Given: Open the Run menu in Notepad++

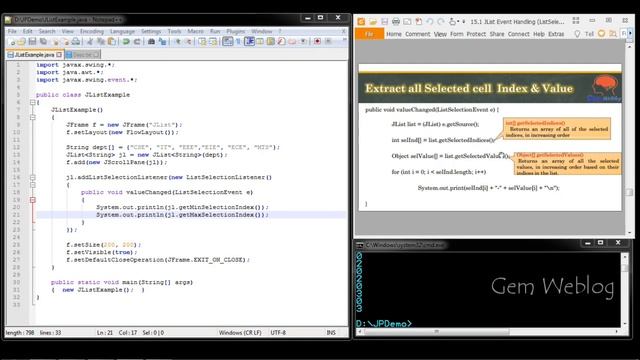Looking at the screenshot, I should click(x=215, y=31).
